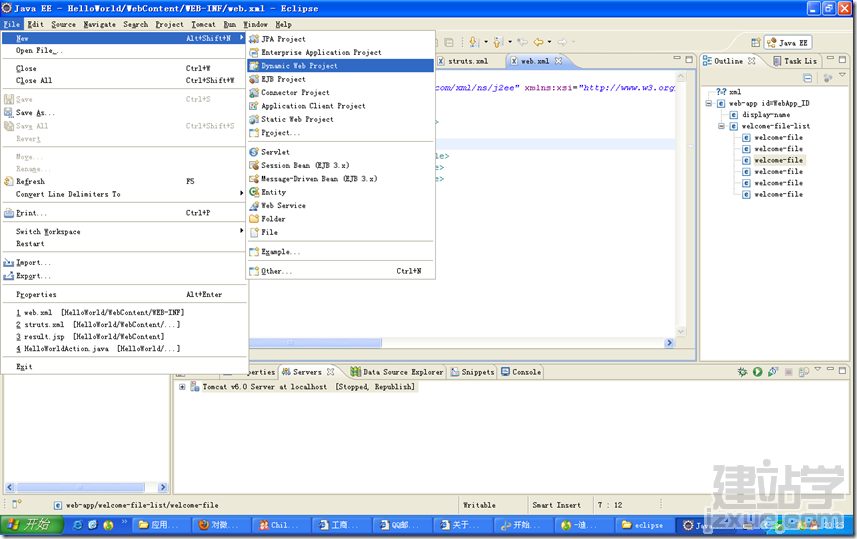Open Outline view menu triangle
Image resolution: width=857 pixels, height=539 pixels.
(842, 75)
